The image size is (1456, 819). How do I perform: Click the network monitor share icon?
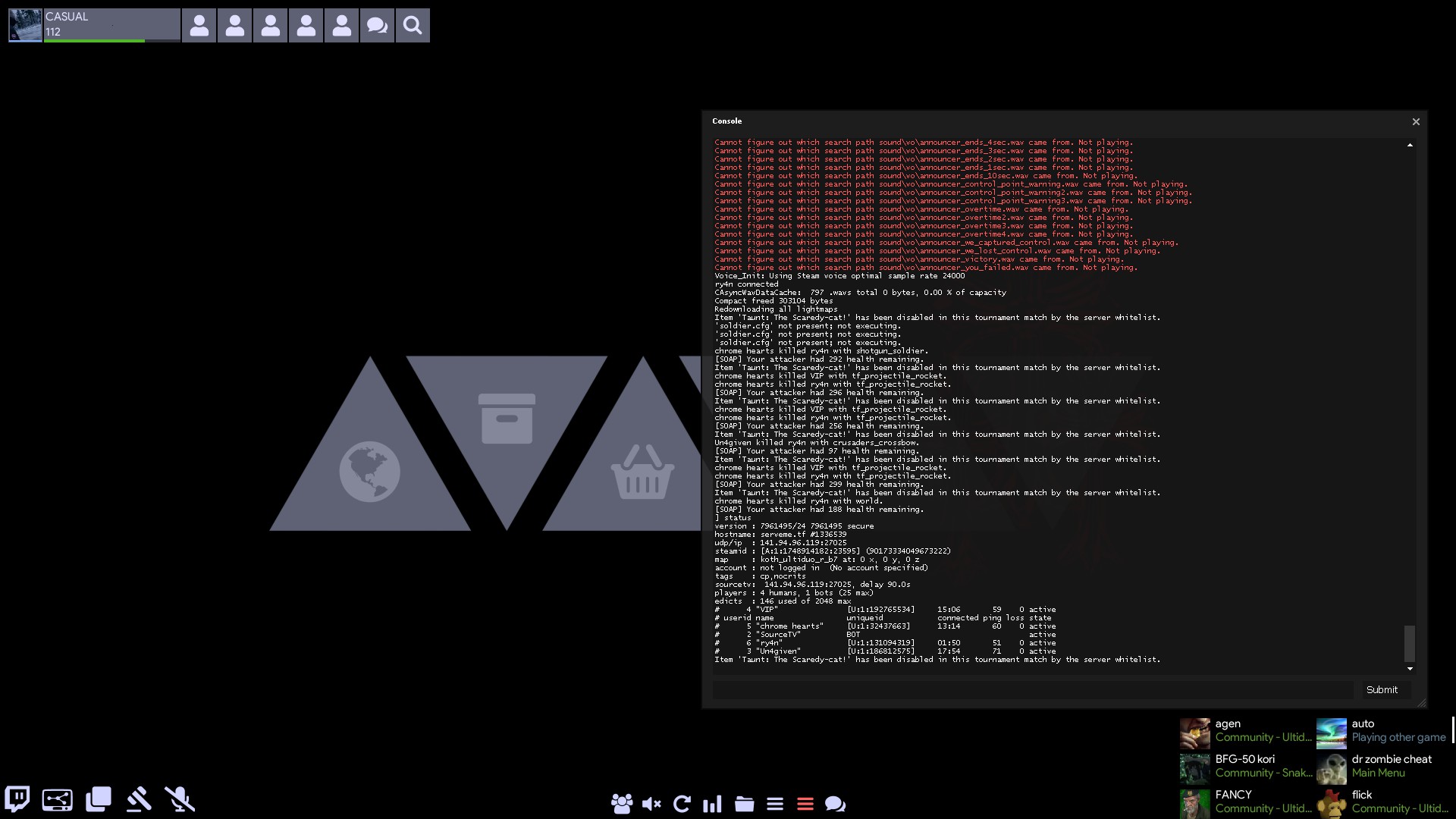click(58, 799)
